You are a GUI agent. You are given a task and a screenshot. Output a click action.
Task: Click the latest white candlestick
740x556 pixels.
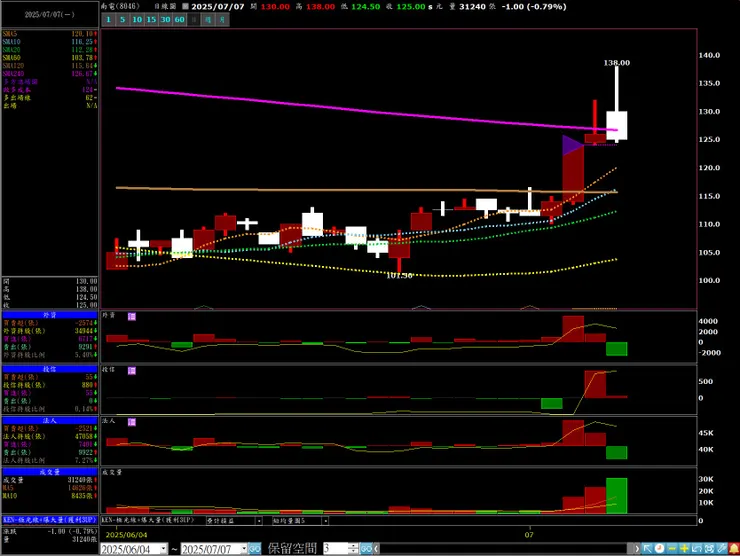point(616,126)
